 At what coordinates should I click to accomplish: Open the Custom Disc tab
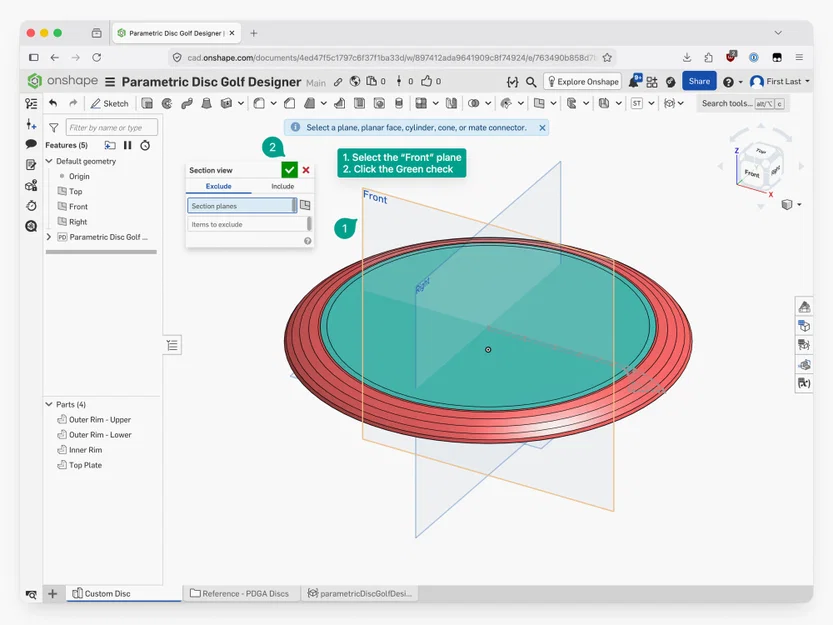(124, 594)
